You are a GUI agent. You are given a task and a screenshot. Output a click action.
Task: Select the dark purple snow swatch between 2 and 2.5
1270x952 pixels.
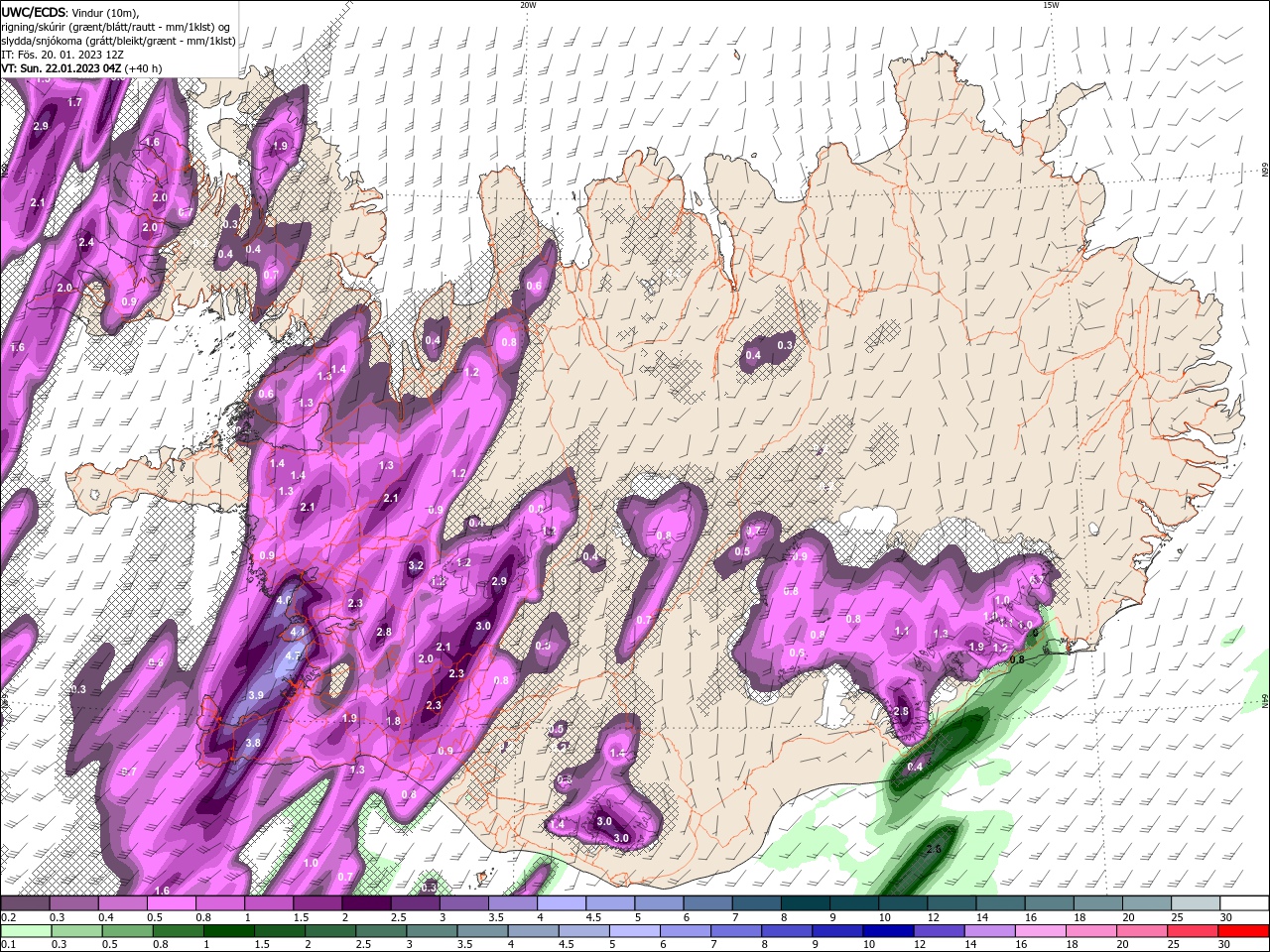pos(365,903)
